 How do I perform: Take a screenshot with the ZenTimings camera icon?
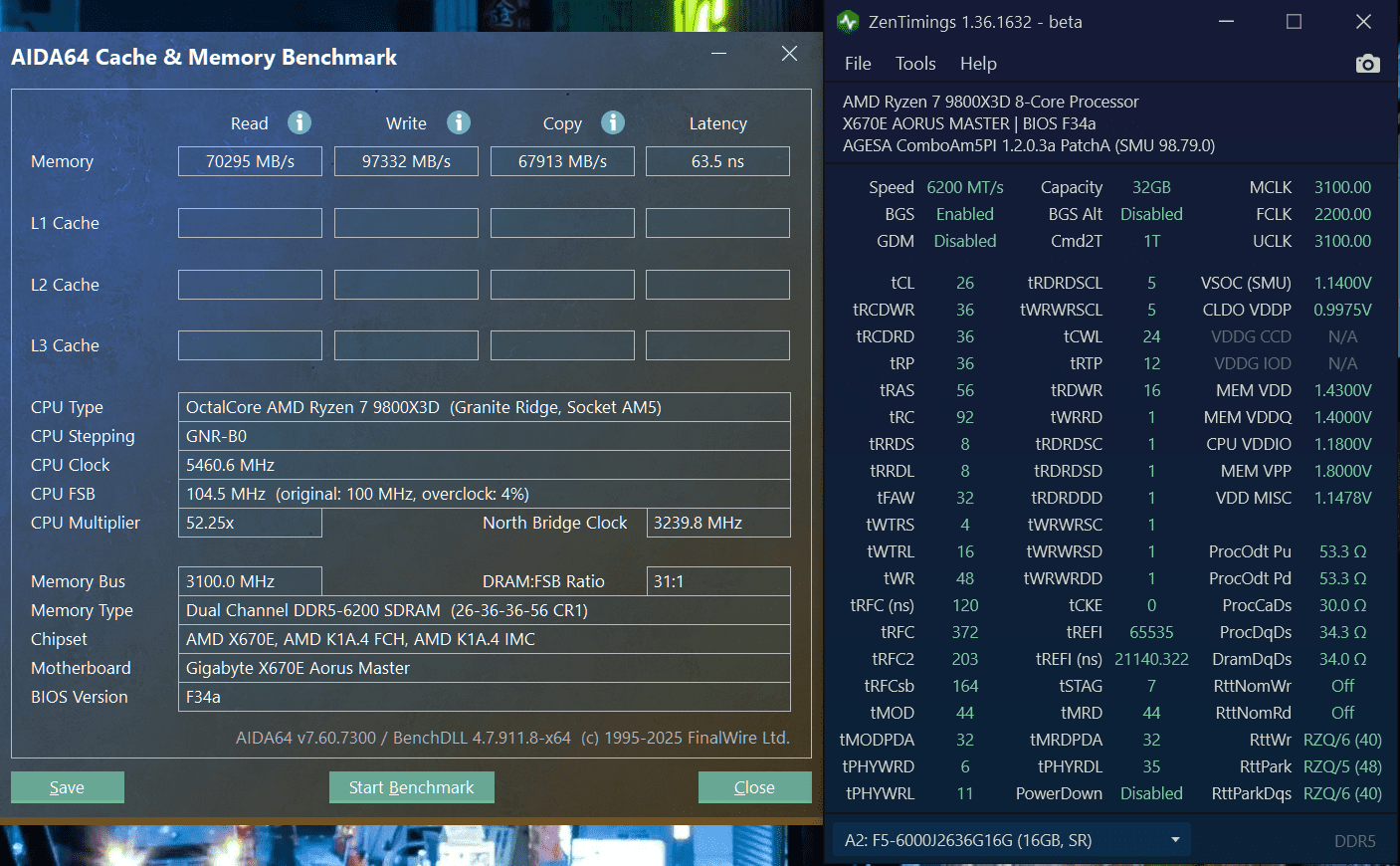(1367, 64)
